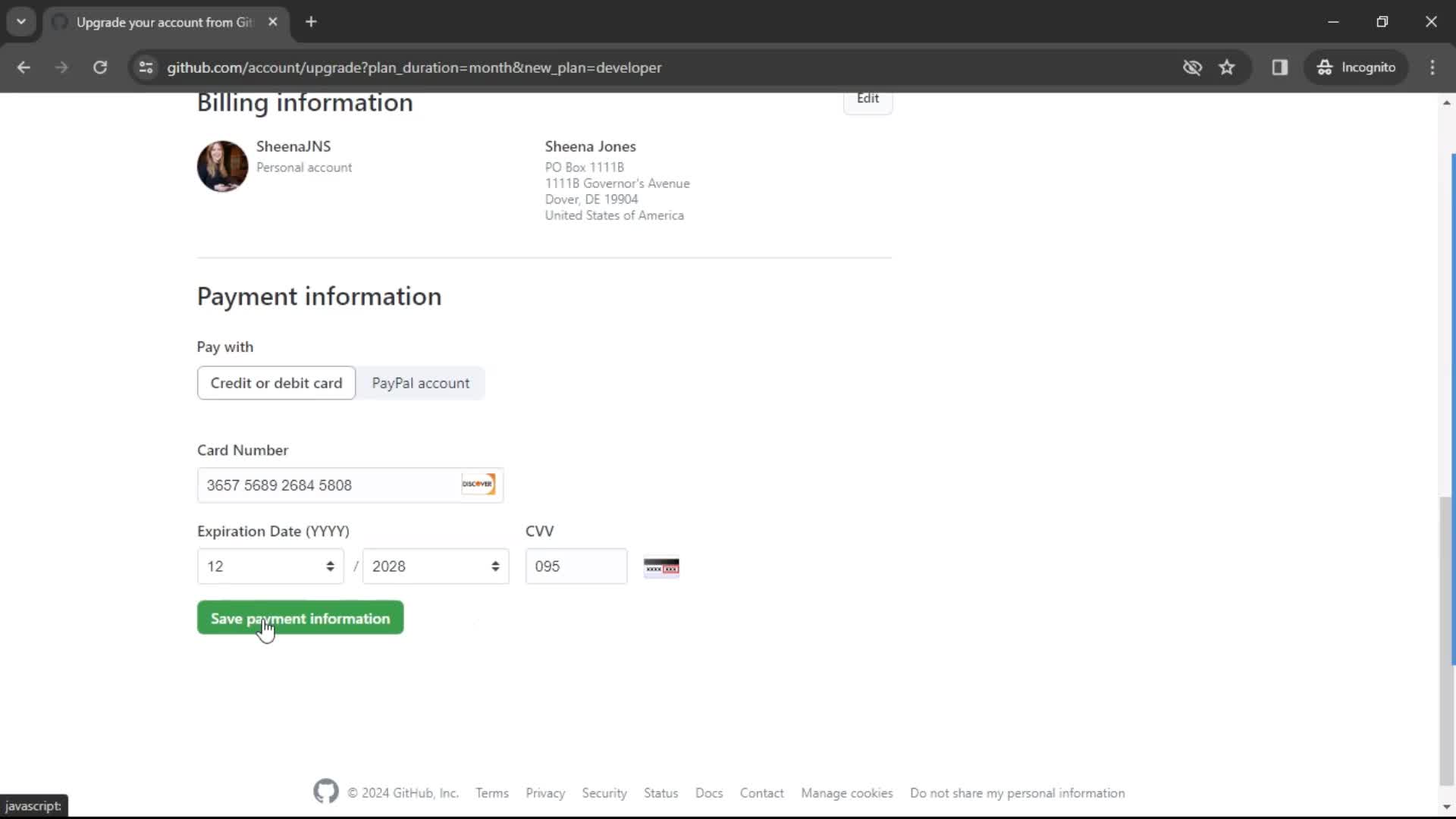
Task: Click the Security link in footer
Action: (x=604, y=792)
